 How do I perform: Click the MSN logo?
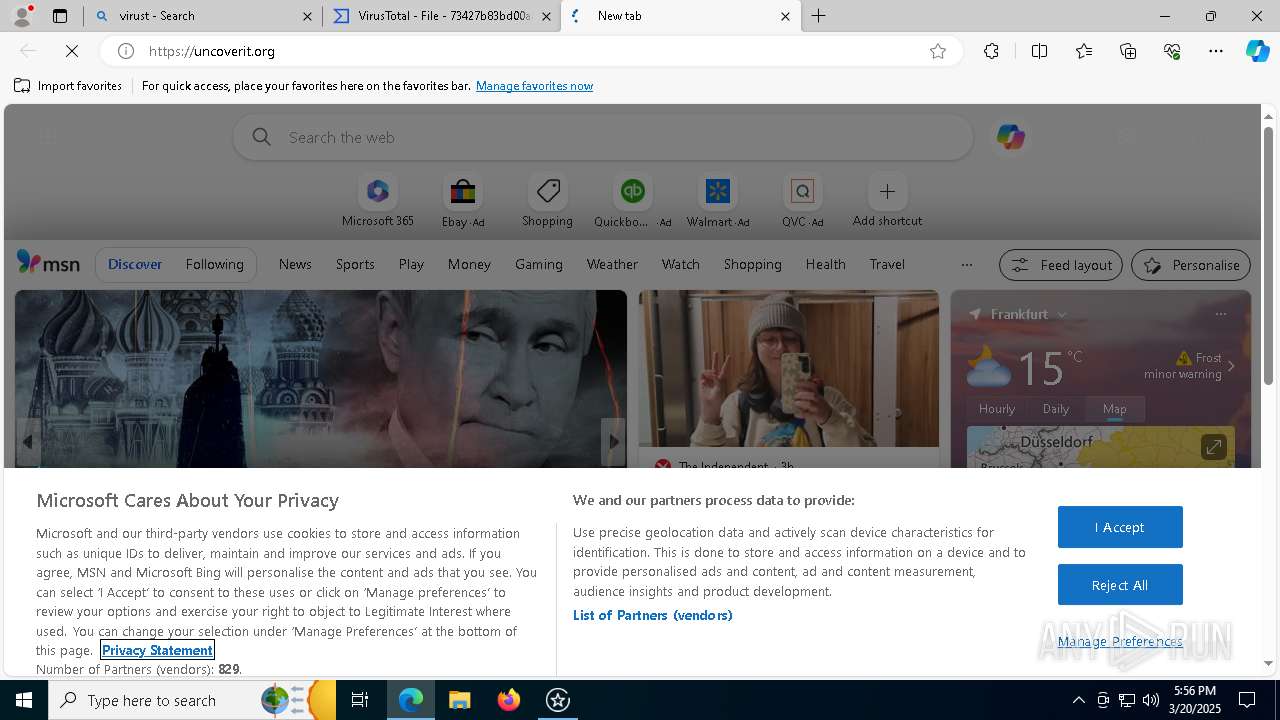tap(48, 263)
